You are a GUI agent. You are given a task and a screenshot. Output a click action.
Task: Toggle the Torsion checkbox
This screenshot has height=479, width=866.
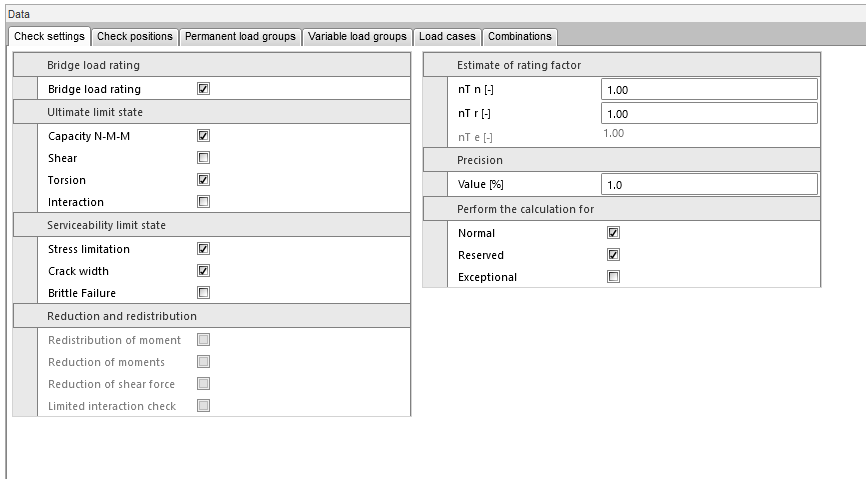[x=204, y=180]
